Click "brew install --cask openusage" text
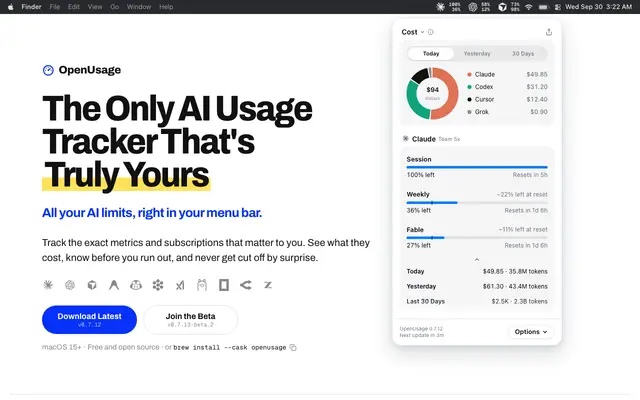640x400 pixels. [230, 347]
